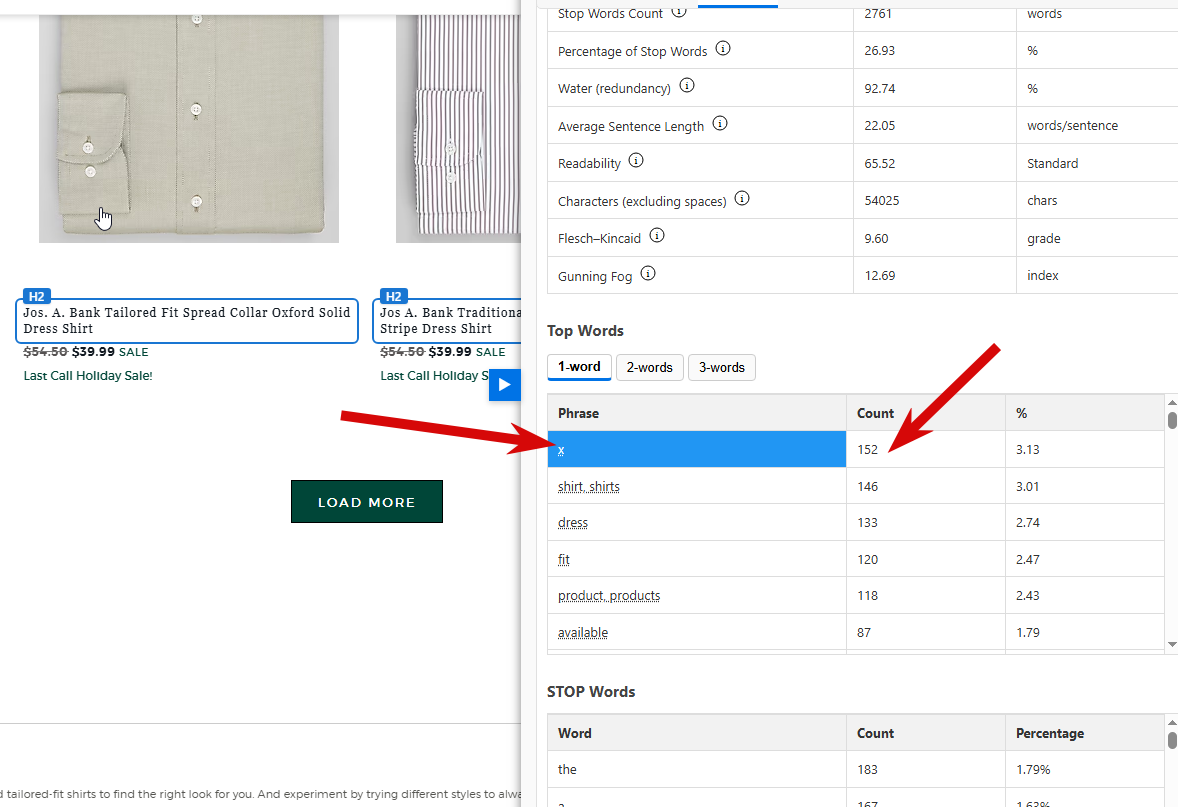Click the Readability value 65.52
This screenshot has width=1178, height=807.
point(880,164)
